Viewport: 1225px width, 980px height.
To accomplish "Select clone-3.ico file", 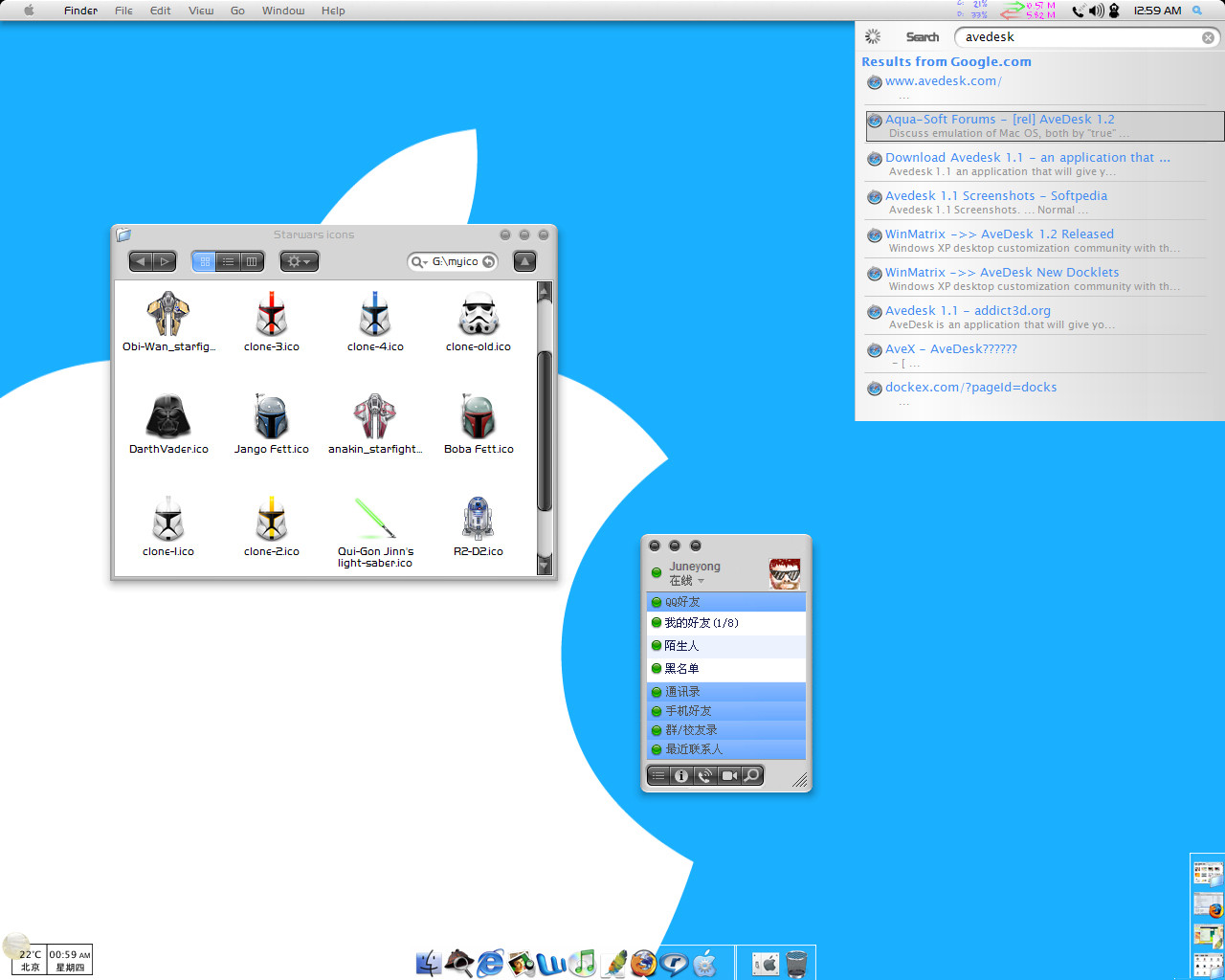I will click(272, 322).
